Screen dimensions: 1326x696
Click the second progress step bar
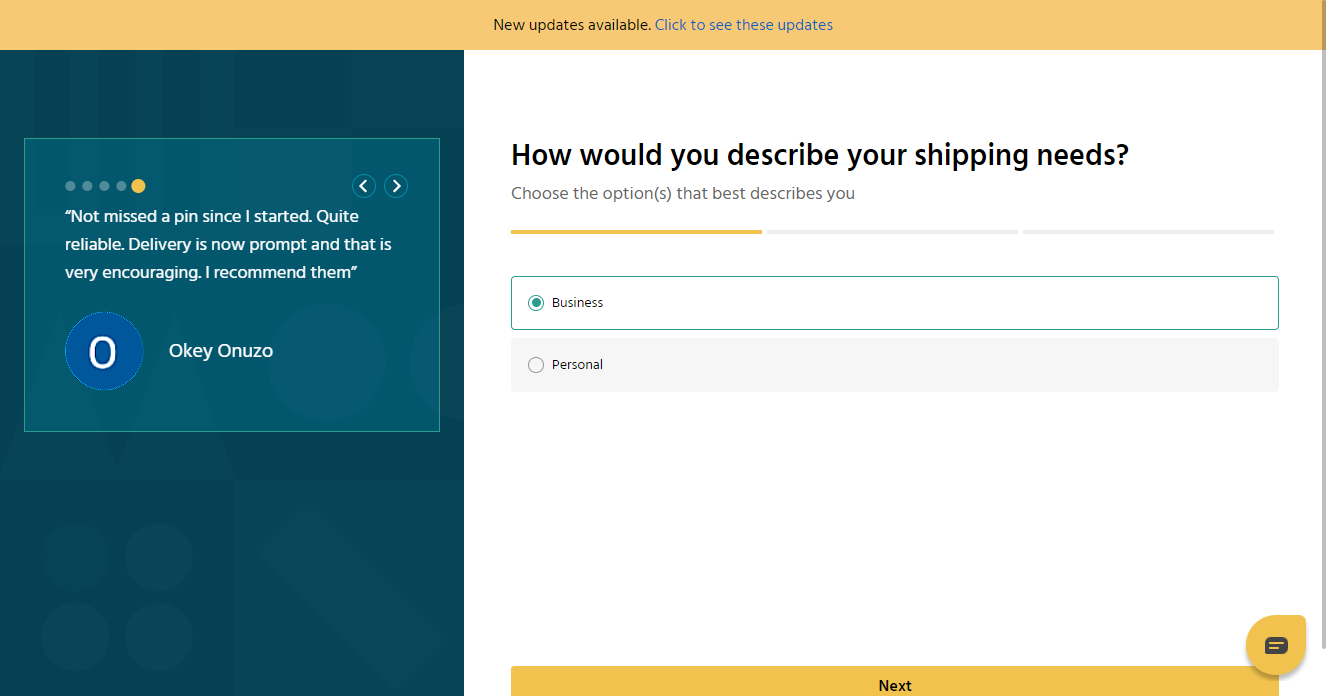[892, 232]
